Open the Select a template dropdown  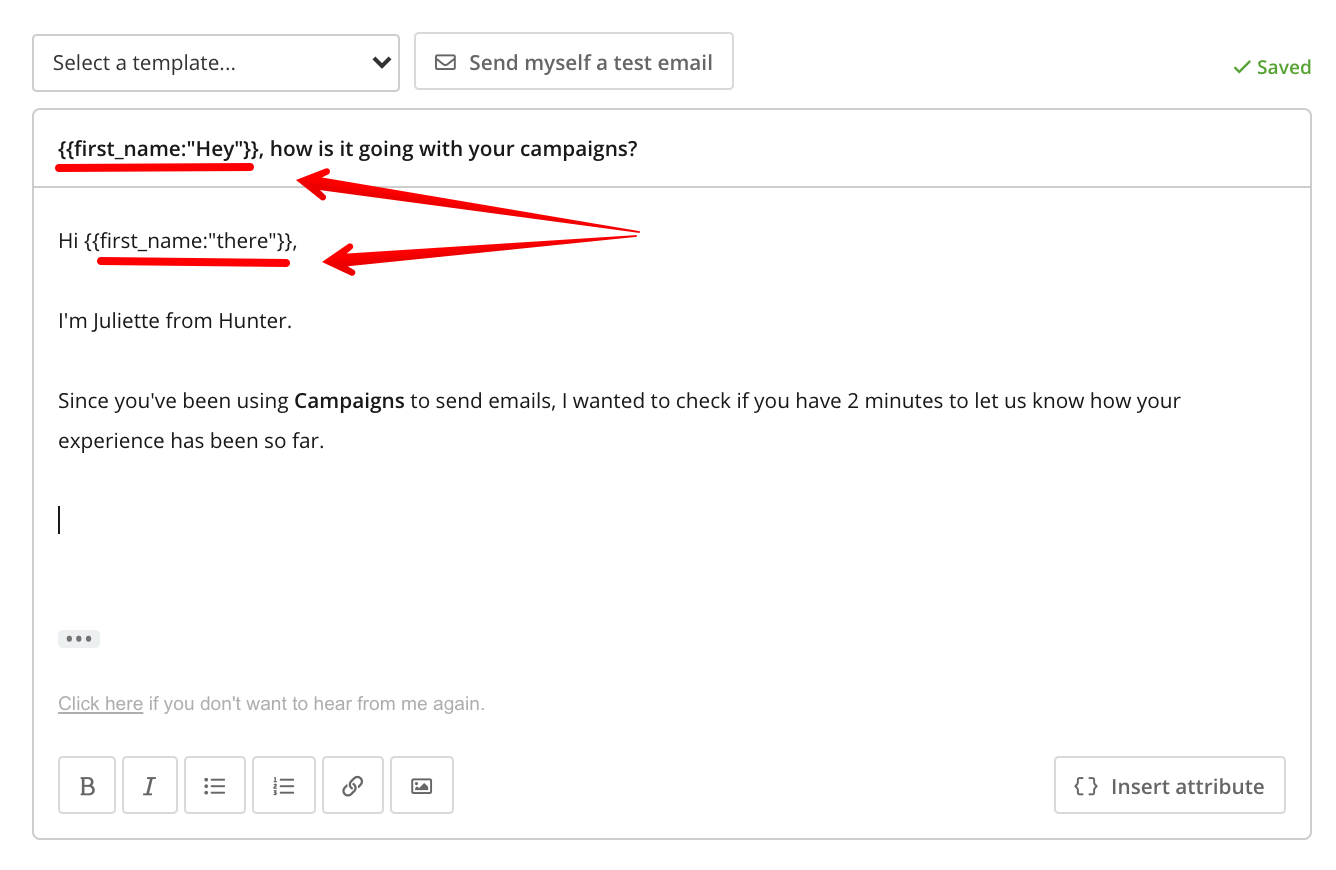click(216, 61)
